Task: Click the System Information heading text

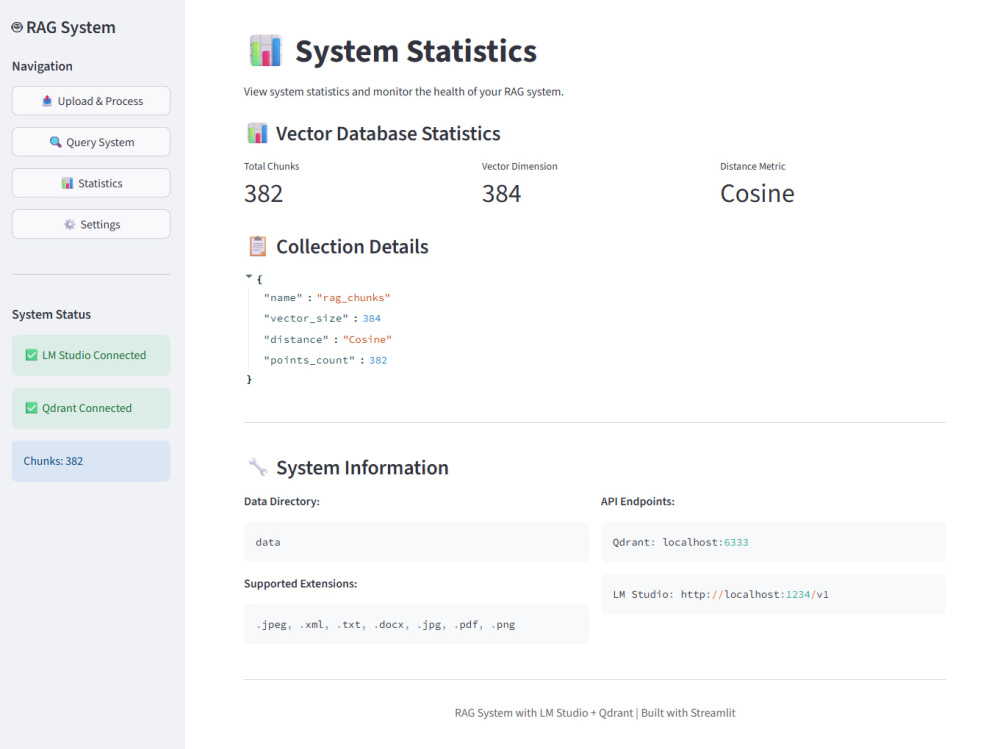Action: tap(362, 468)
